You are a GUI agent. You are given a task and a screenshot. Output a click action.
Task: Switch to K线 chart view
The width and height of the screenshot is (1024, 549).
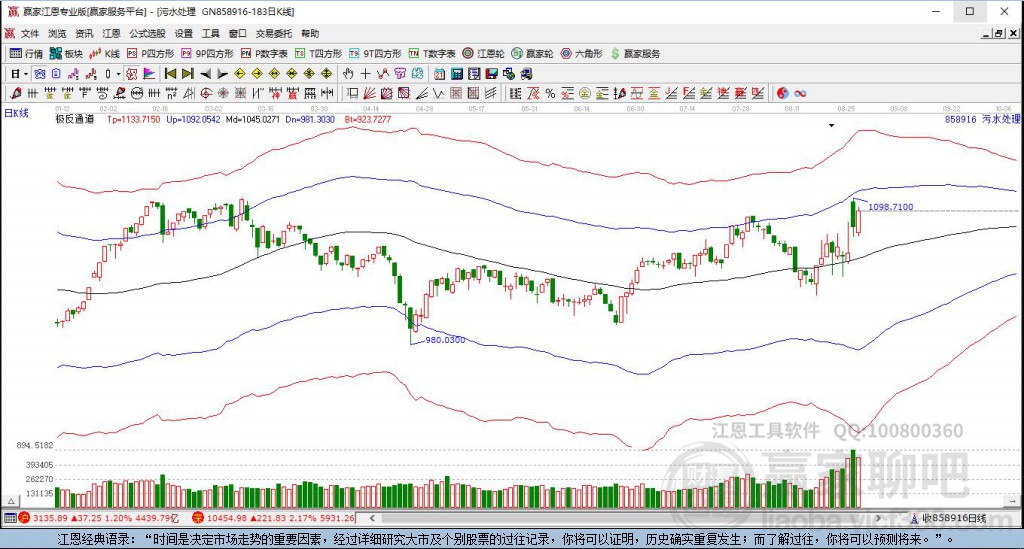(104, 54)
